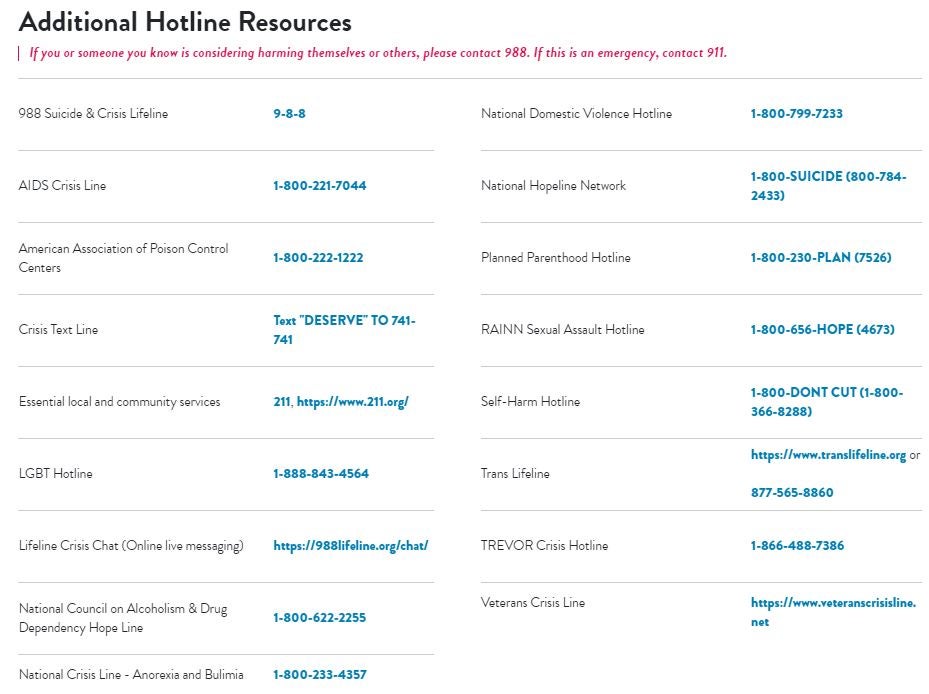This screenshot has width=929, height=694.
Task: Click Poison Control number 1-800-222-1222
Action: pyautogui.click(x=318, y=258)
